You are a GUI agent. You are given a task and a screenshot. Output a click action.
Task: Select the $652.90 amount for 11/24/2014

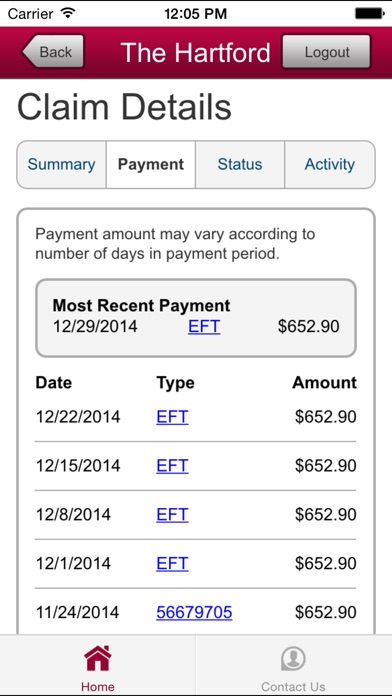tap(325, 613)
